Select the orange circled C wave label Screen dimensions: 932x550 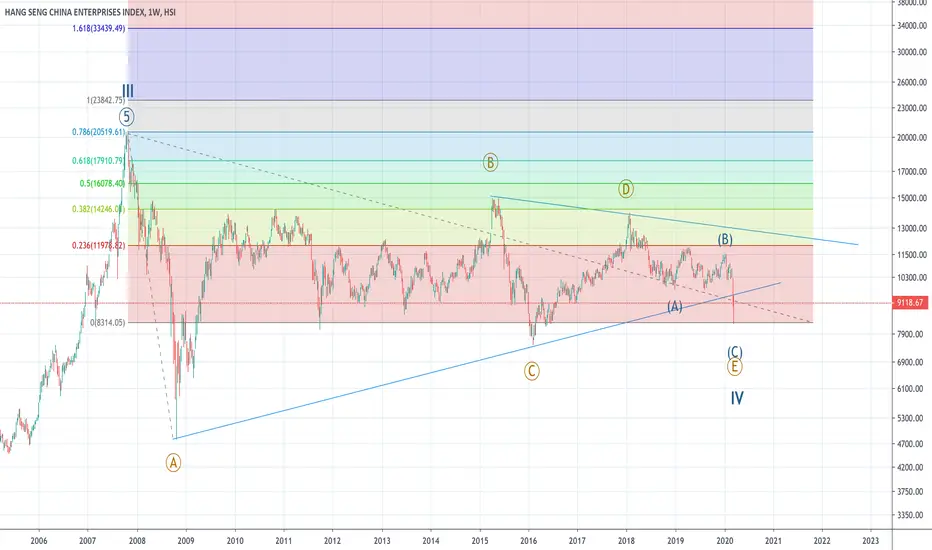coord(531,371)
